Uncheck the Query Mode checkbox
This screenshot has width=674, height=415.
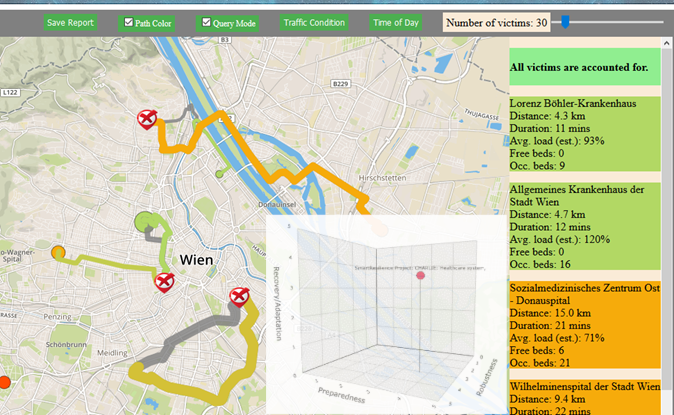coord(206,22)
